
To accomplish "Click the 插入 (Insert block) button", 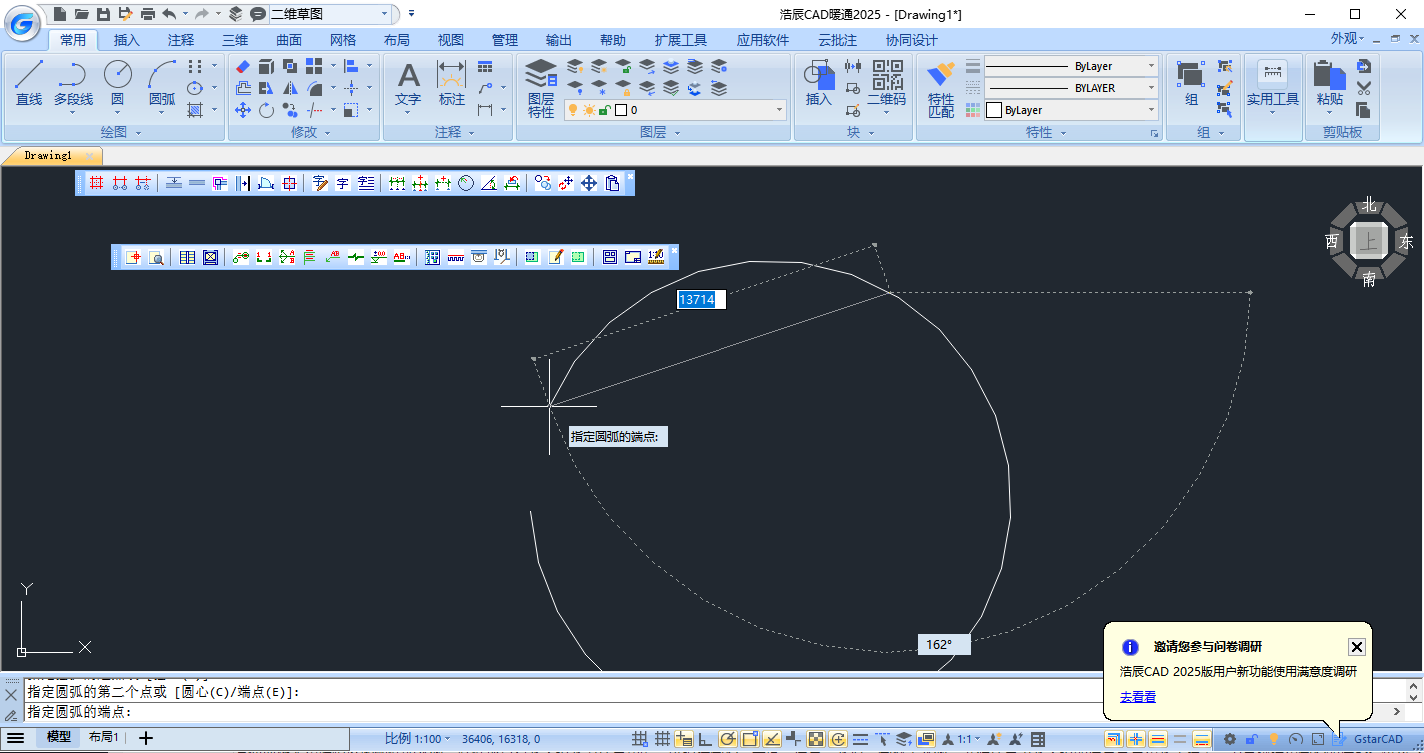I will point(819,82).
